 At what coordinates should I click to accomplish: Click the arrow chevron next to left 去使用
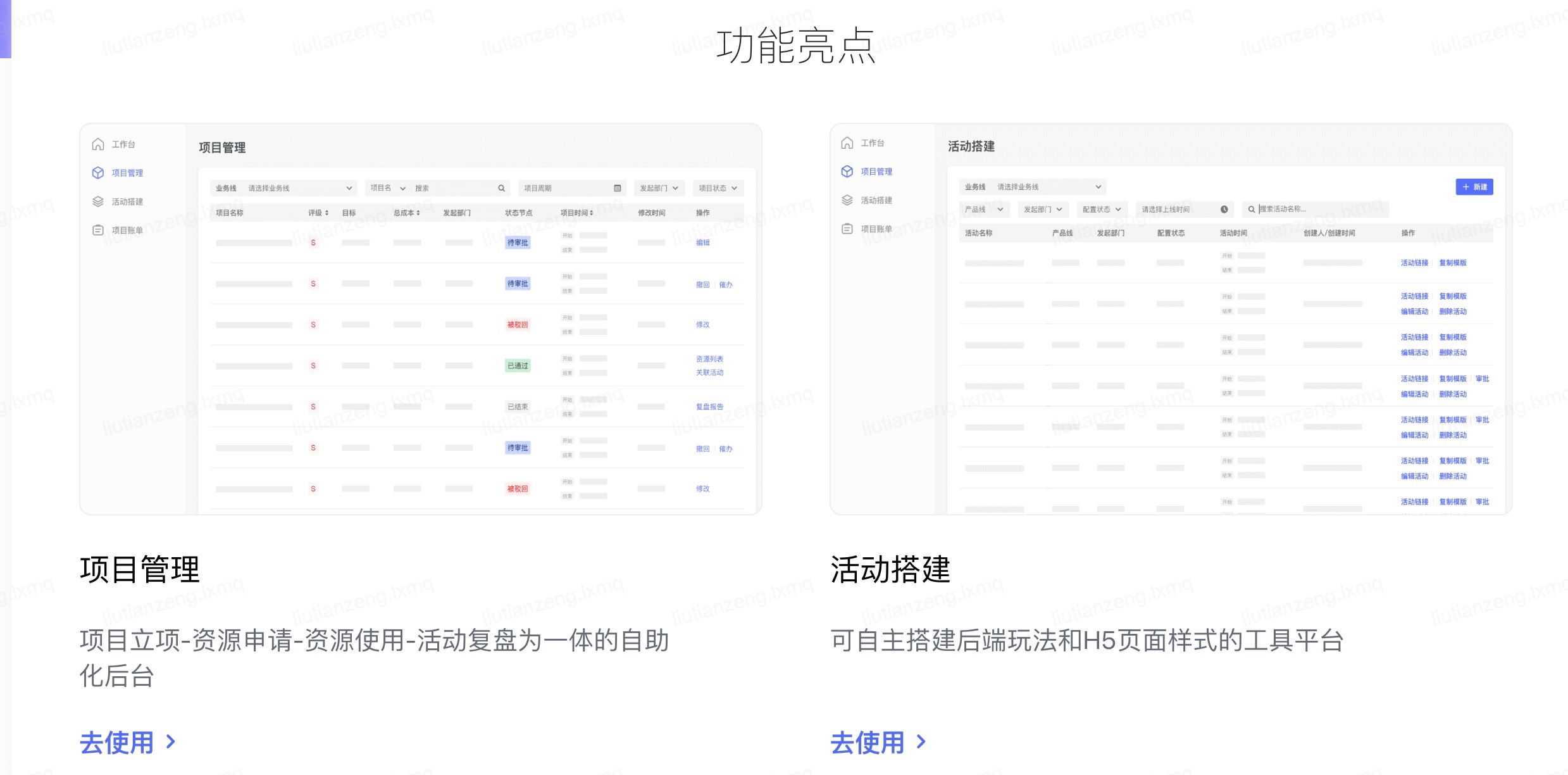click(170, 741)
